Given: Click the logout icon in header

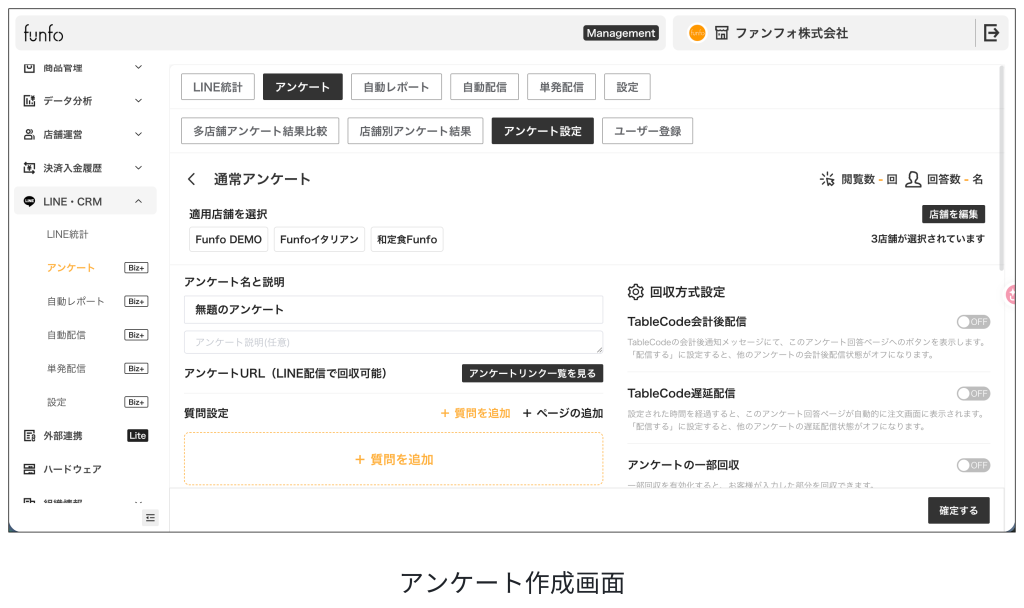Looking at the screenshot, I should (x=991, y=33).
